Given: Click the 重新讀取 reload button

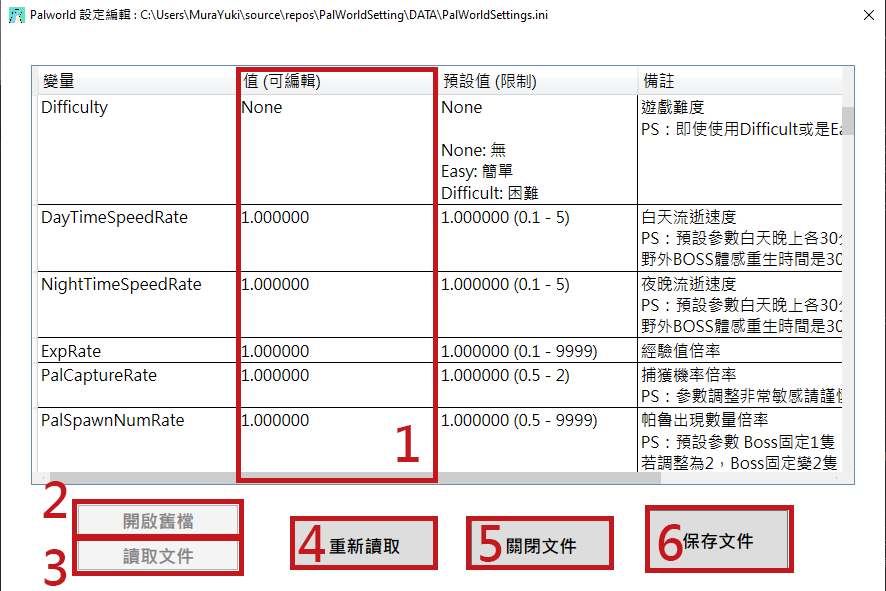Looking at the screenshot, I should click(364, 545).
